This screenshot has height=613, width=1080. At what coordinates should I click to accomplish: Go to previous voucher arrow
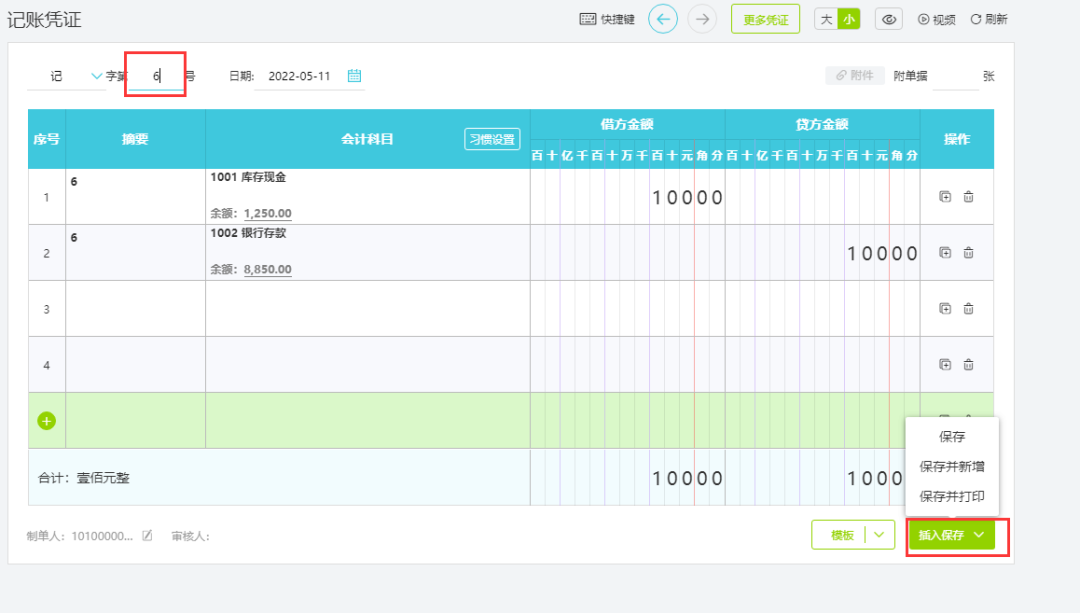[x=663, y=19]
